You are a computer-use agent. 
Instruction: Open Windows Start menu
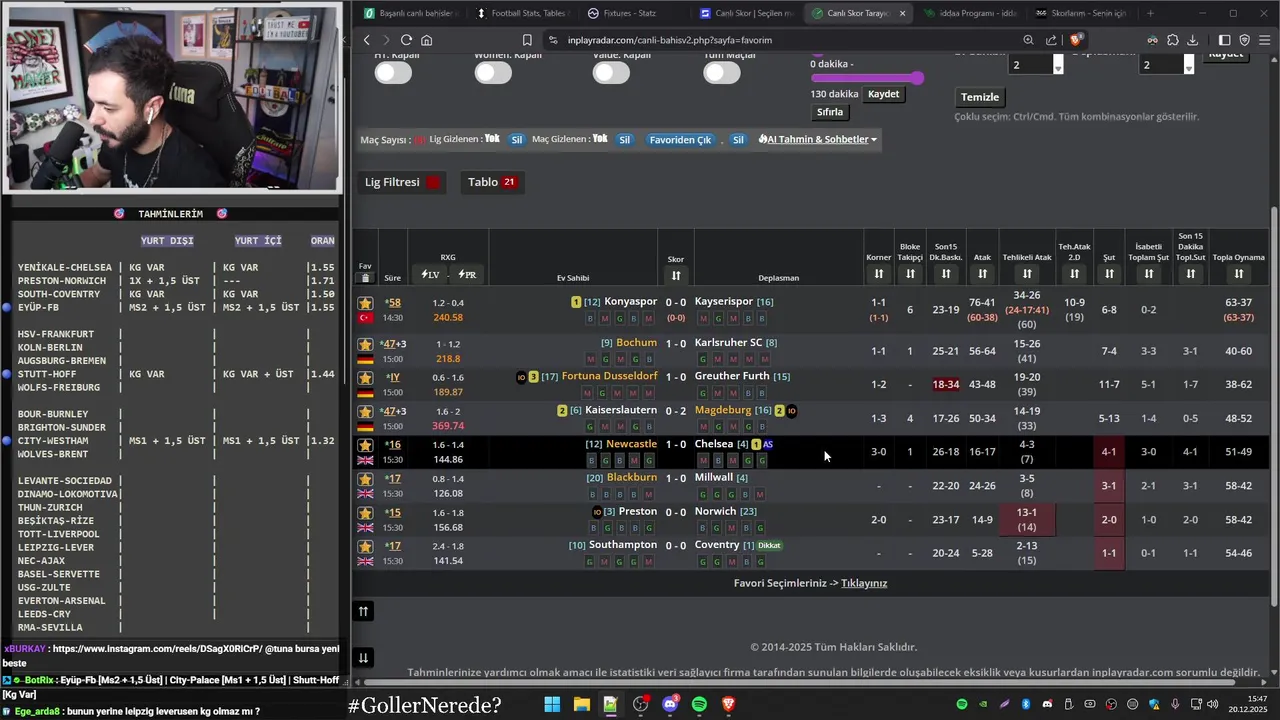pos(552,704)
